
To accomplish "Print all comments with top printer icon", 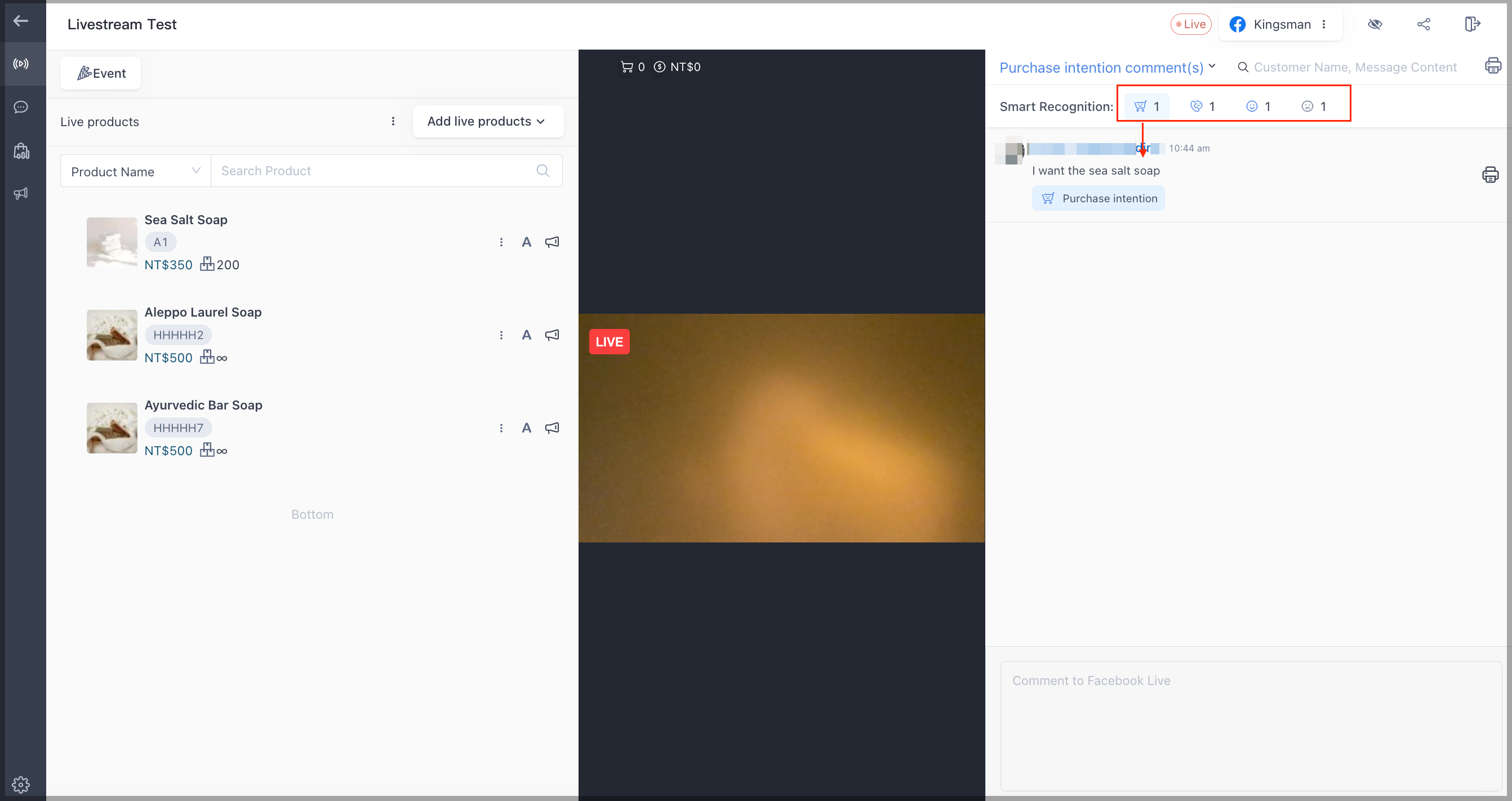I will pyautogui.click(x=1493, y=66).
